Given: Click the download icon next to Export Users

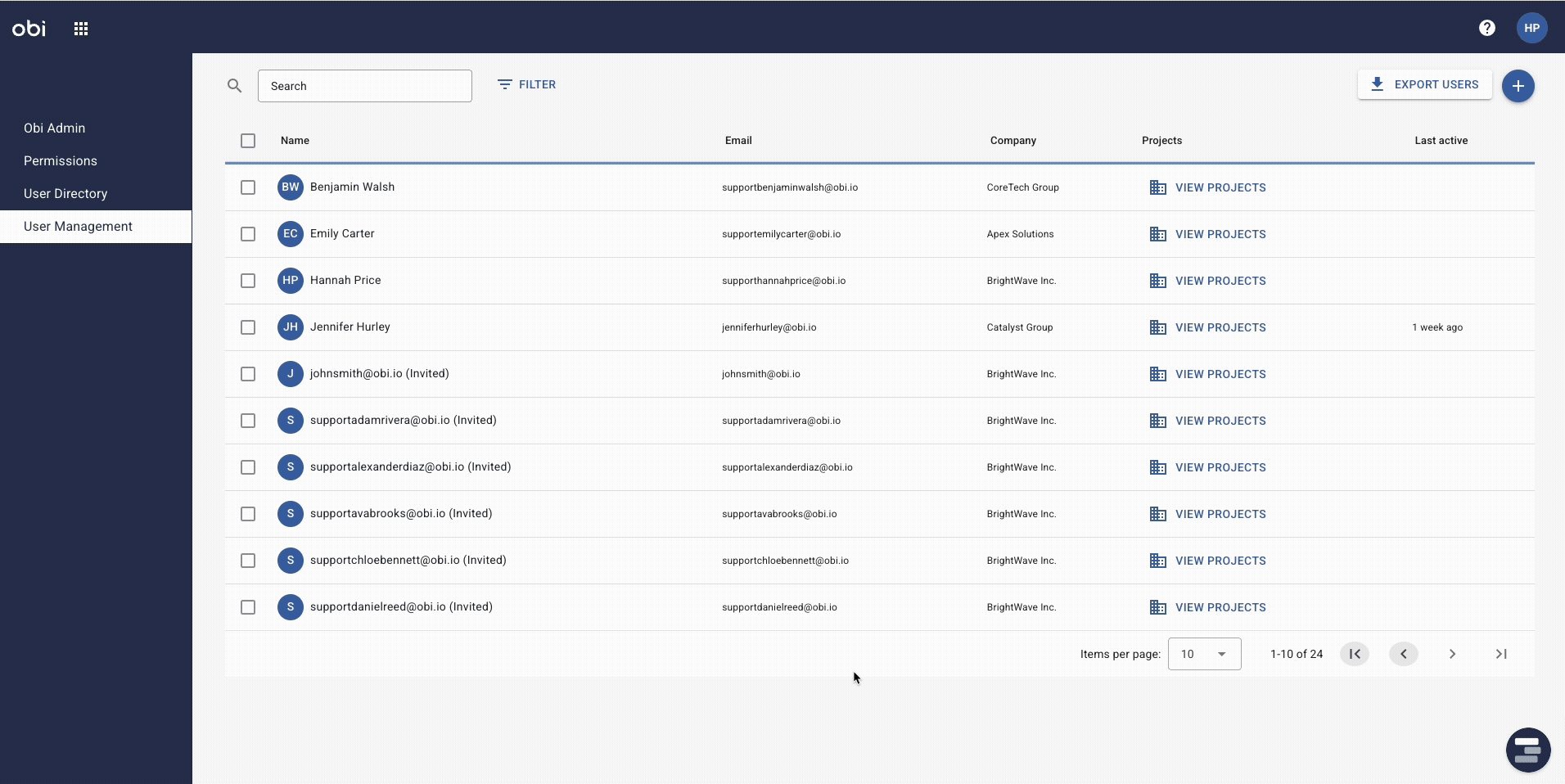Looking at the screenshot, I should (1377, 84).
